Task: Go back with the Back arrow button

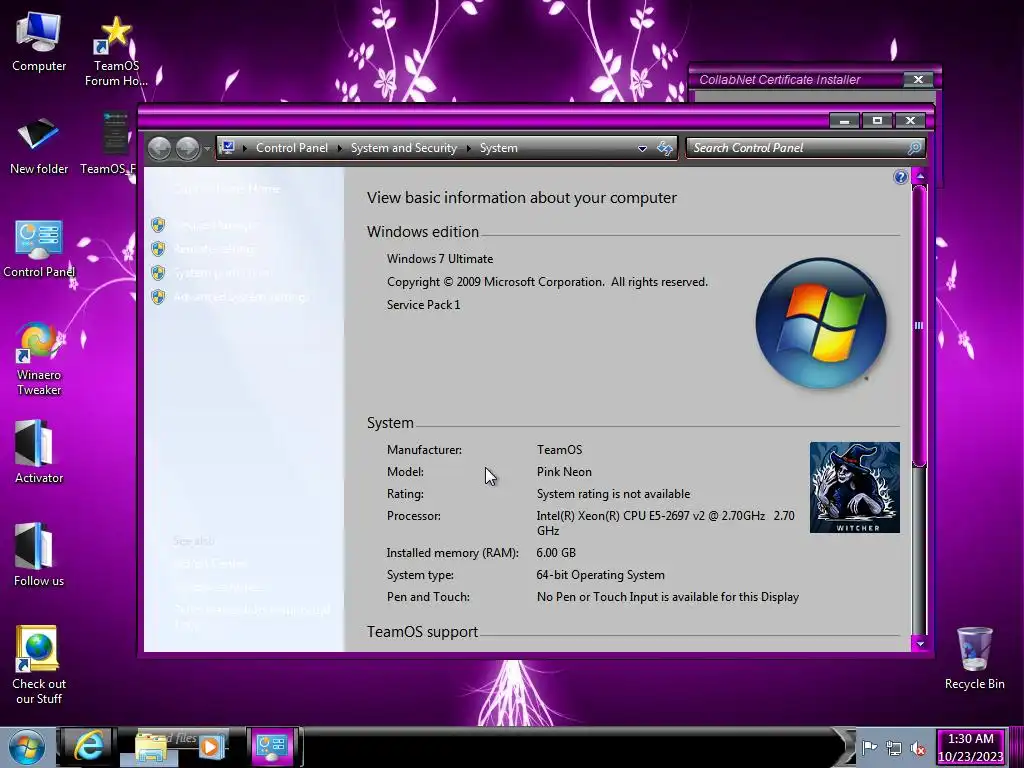Action: [x=159, y=148]
